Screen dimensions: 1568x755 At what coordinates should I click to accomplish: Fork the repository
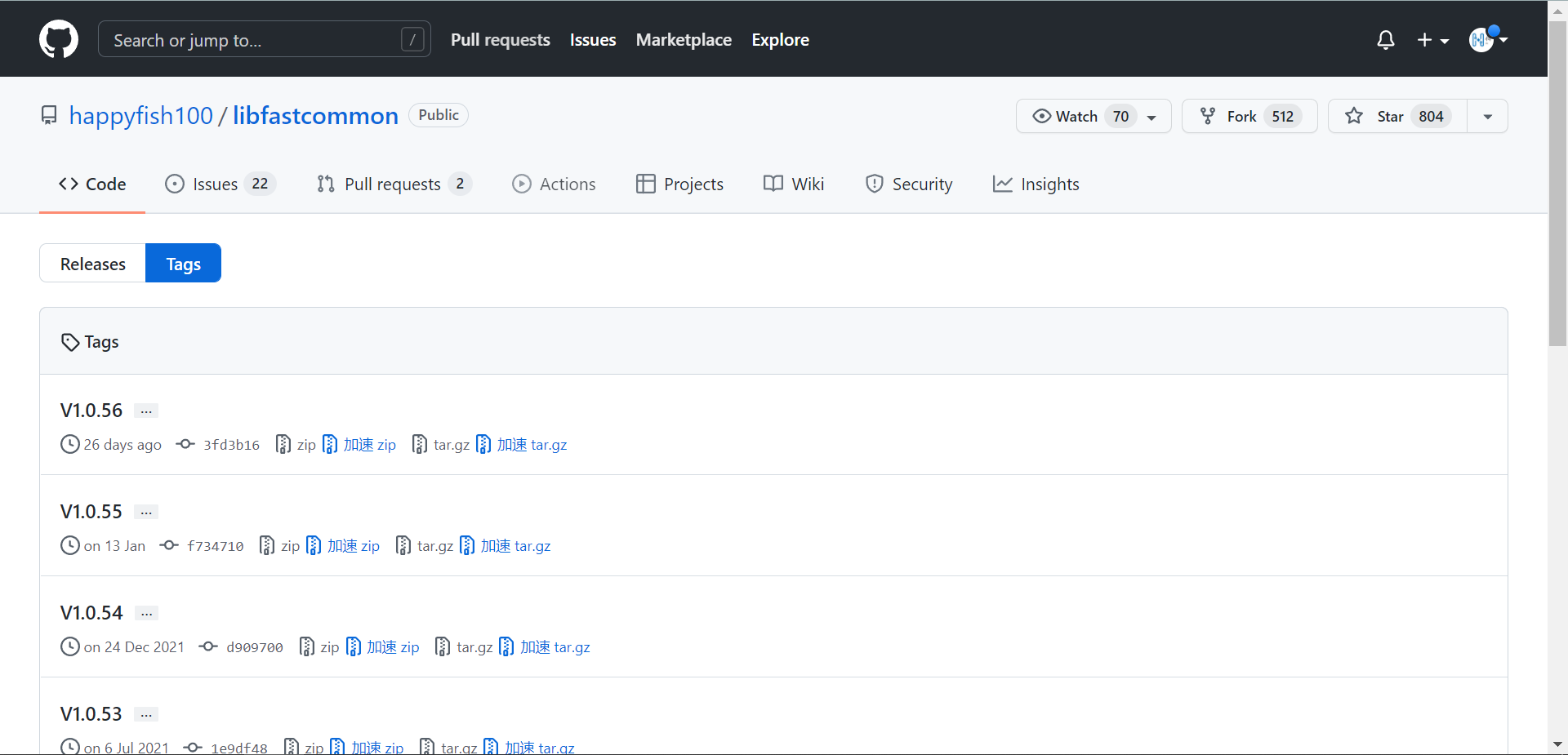1249,116
